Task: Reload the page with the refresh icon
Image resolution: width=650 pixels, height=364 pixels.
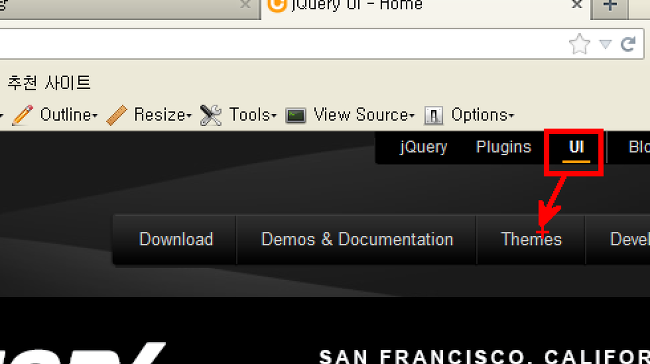Action: coord(628,44)
